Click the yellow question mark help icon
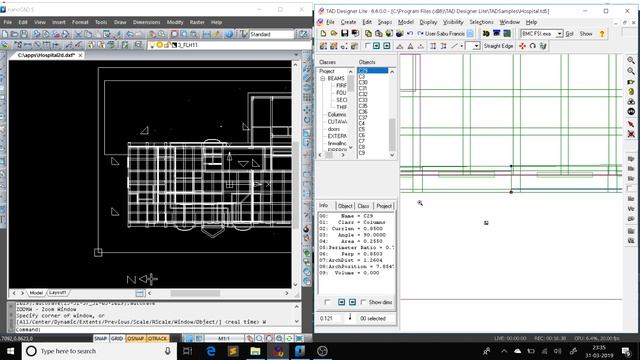The image size is (640, 360). [602, 34]
